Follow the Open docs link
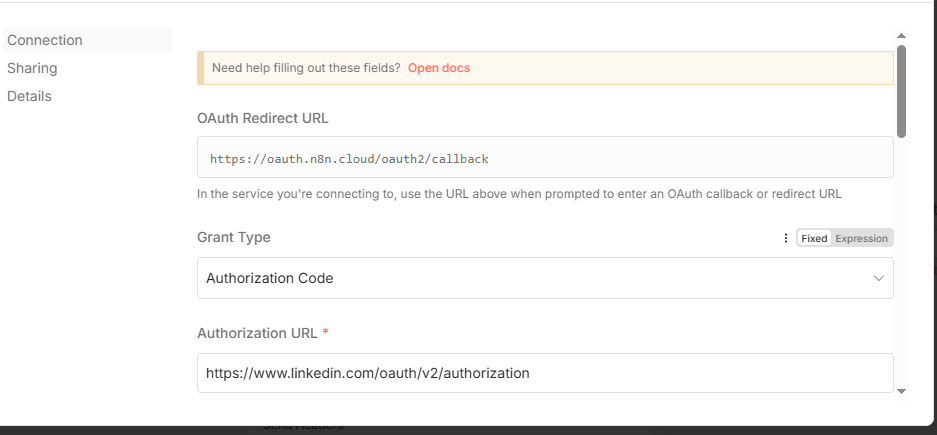 [x=438, y=68]
